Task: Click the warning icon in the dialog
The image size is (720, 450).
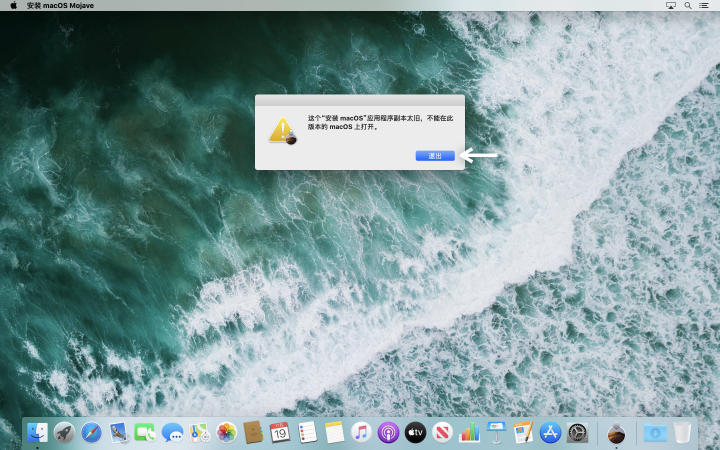Action: tap(283, 131)
